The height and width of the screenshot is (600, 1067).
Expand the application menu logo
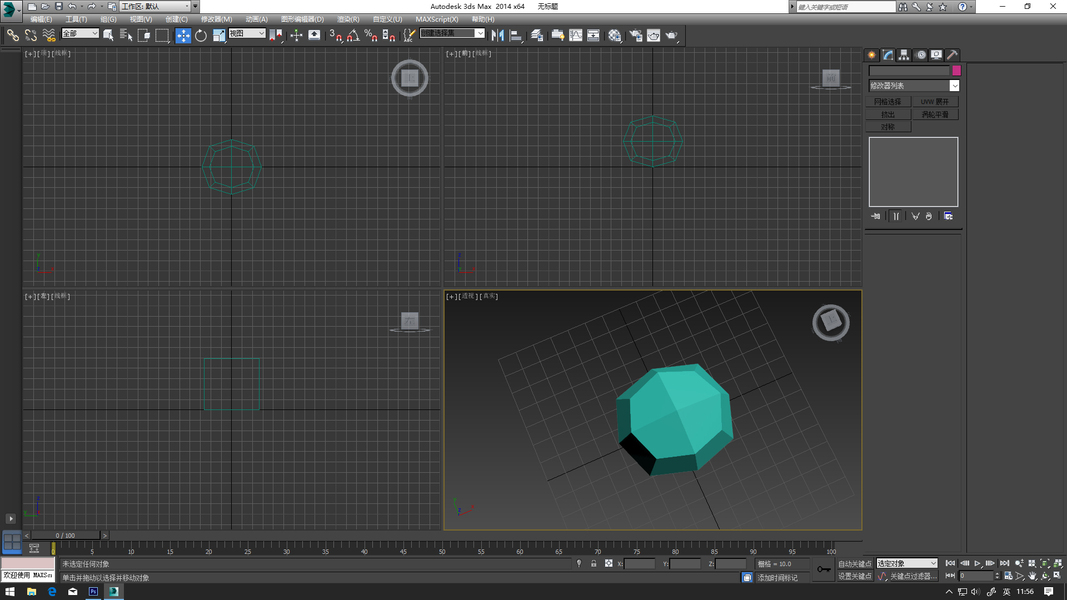pyautogui.click(x=10, y=9)
